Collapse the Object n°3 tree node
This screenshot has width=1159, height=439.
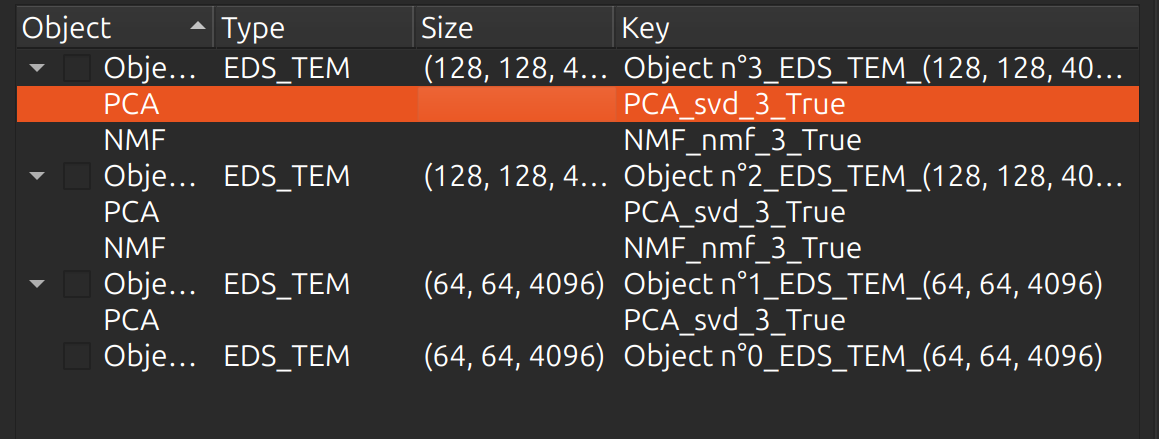pos(38,69)
